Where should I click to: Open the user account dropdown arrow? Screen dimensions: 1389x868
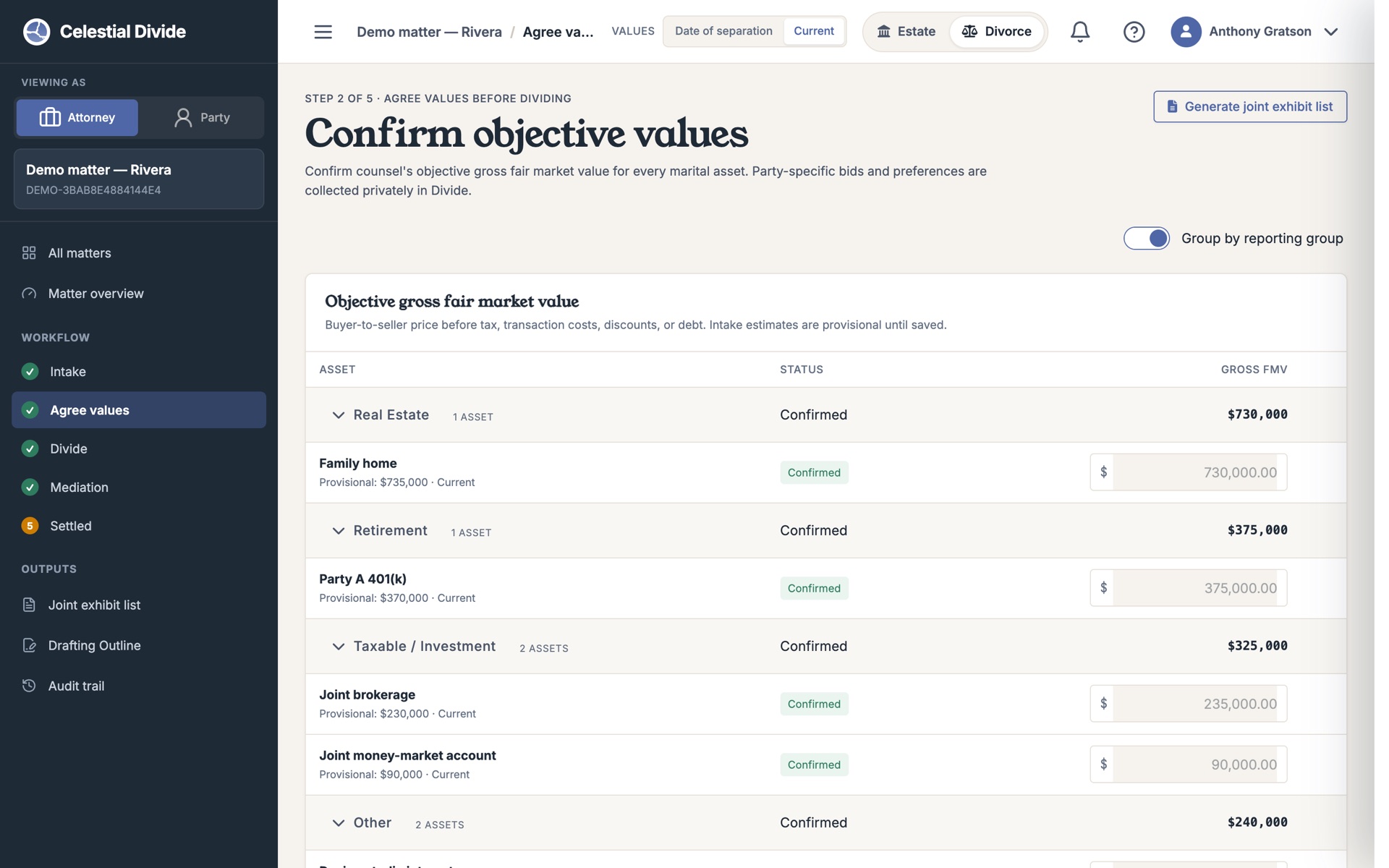1330,32
